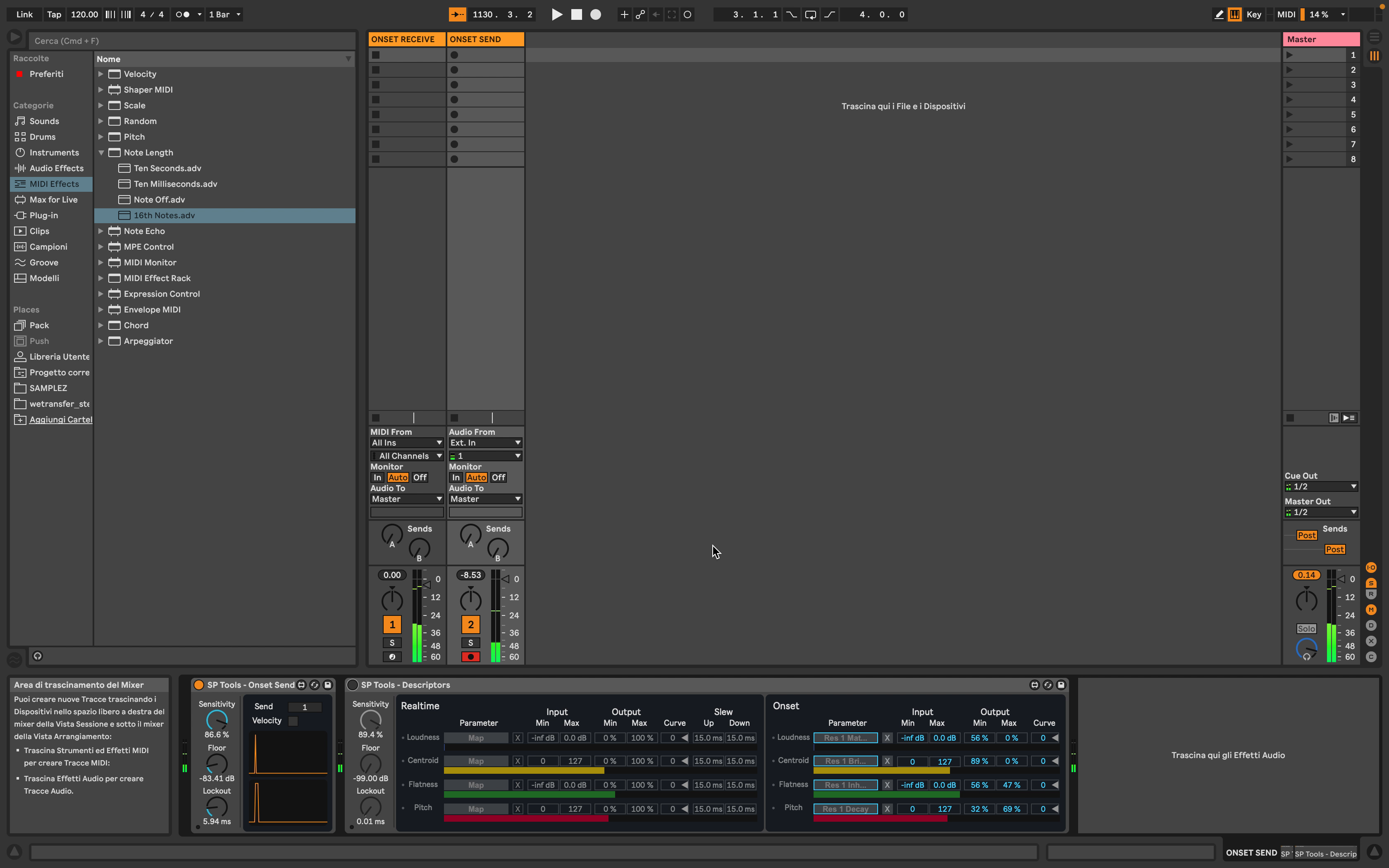The height and width of the screenshot is (868, 1389).
Task: Set ONSET SEND monitor to Off
Action: coord(498,478)
